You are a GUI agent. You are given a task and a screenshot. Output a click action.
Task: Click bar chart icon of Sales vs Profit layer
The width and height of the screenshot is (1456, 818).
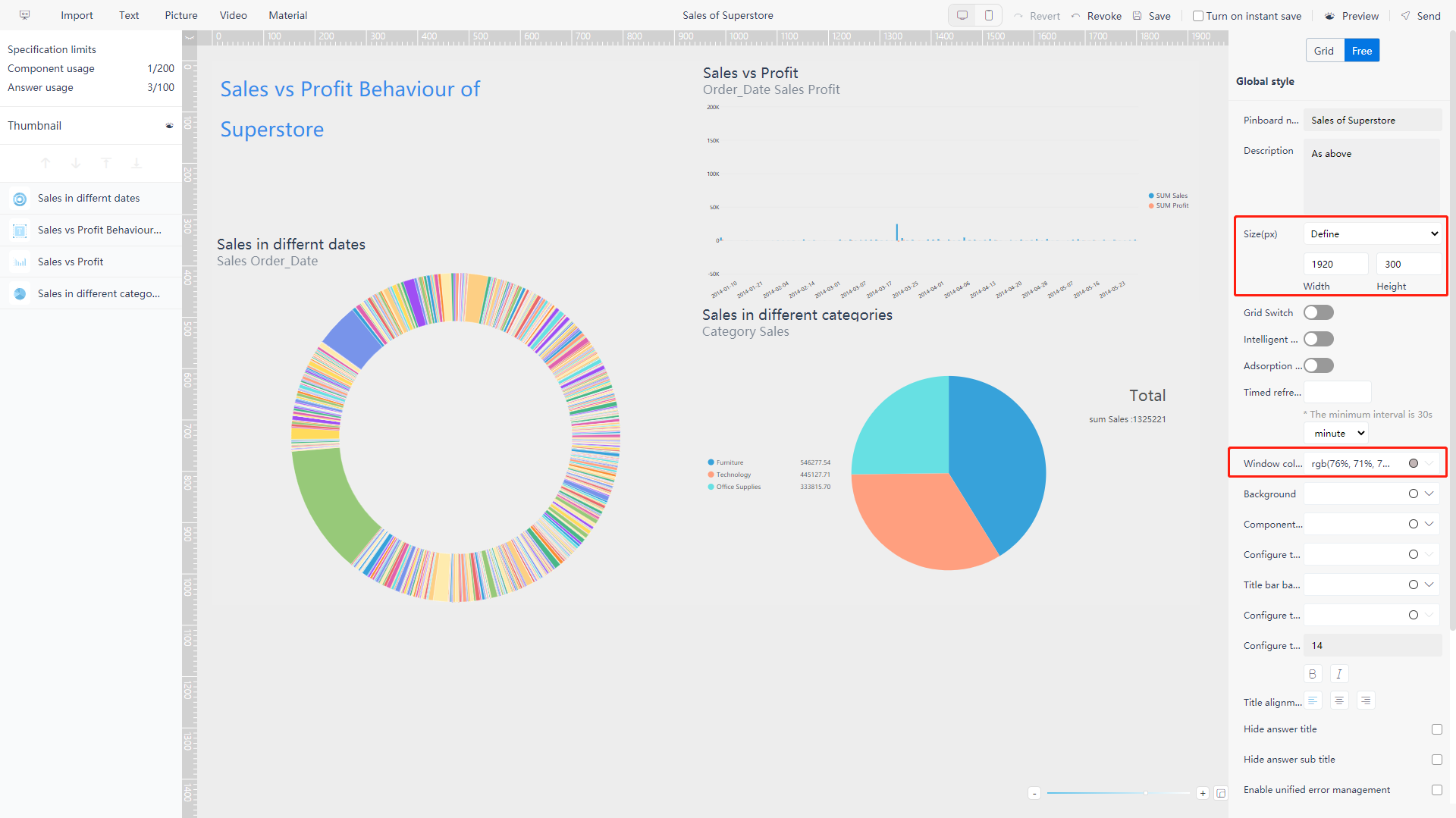[20, 262]
